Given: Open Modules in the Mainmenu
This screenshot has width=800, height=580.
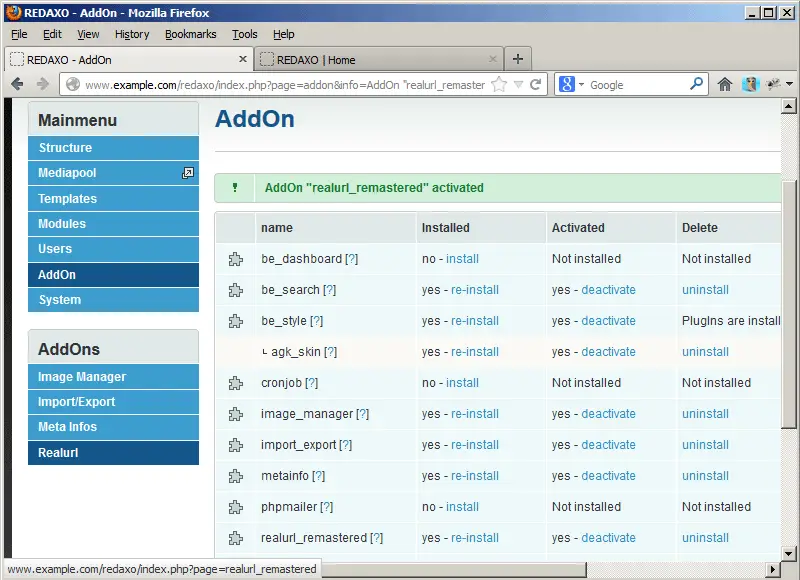Looking at the screenshot, I should (x=113, y=224).
